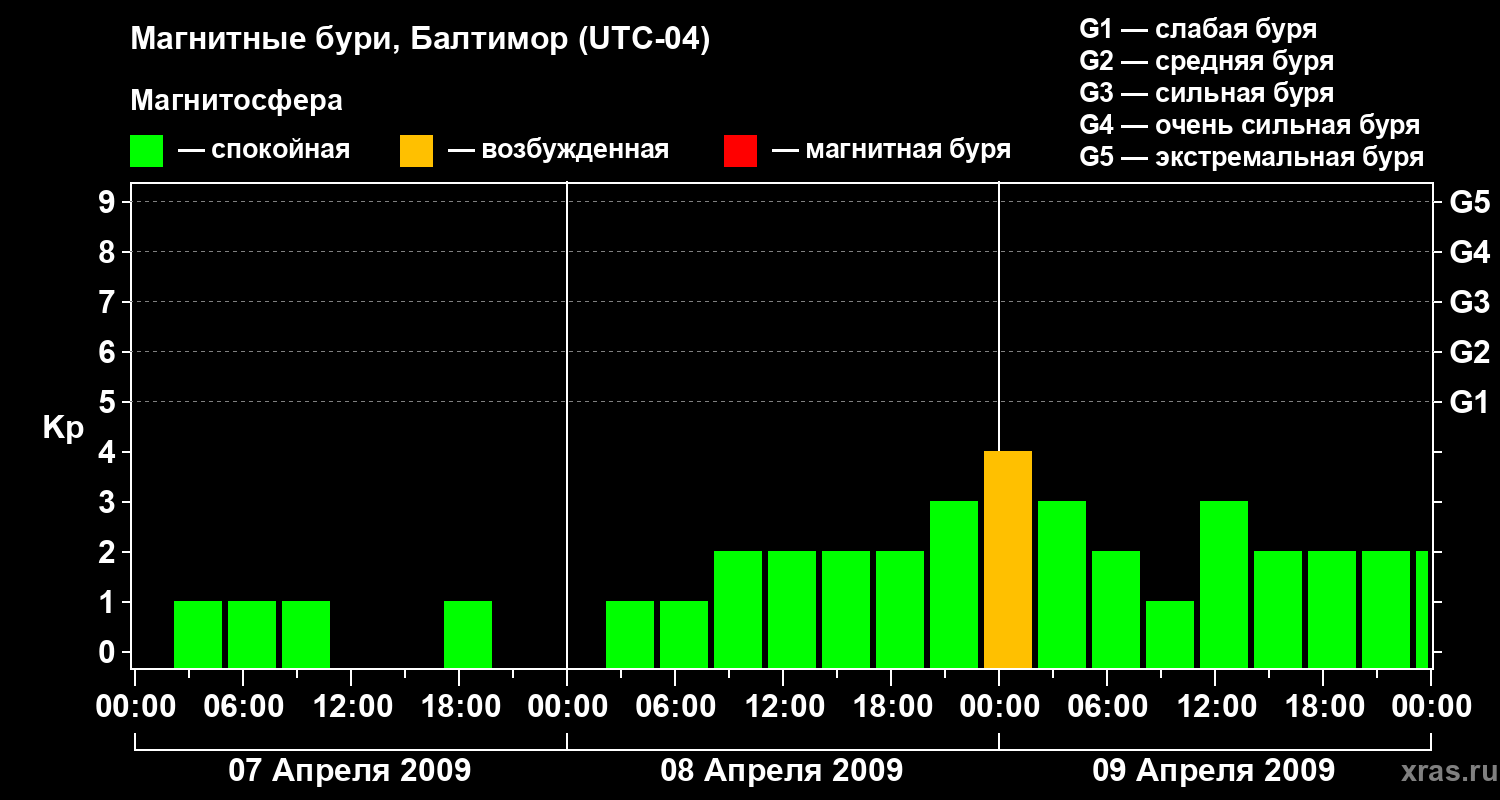The width and height of the screenshot is (1500, 800).
Task: Select the bar above 18:00 on 09 April
Action: click(x=1332, y=610)
